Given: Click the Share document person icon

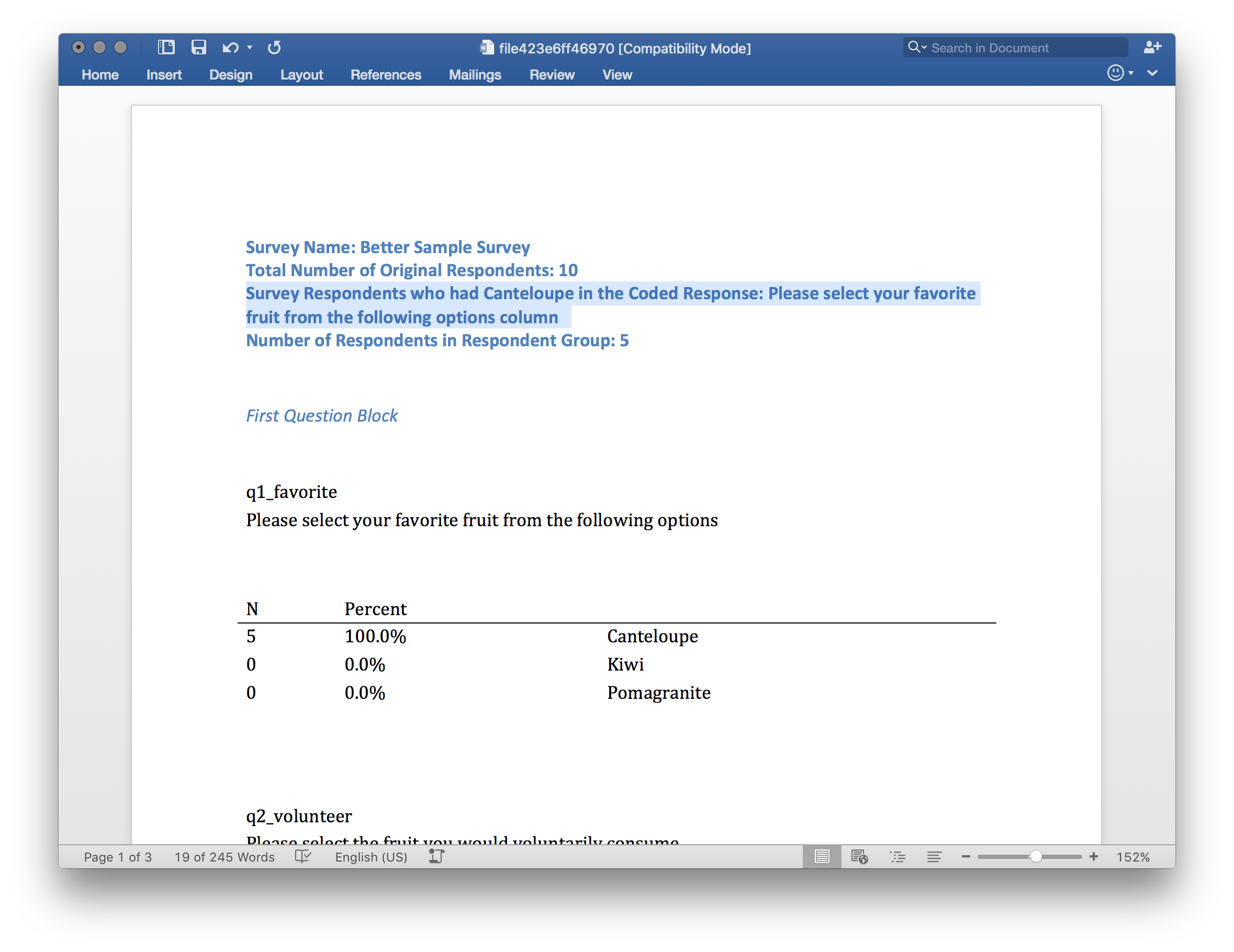Looking at the screenshot, I should click(1151, 48).
